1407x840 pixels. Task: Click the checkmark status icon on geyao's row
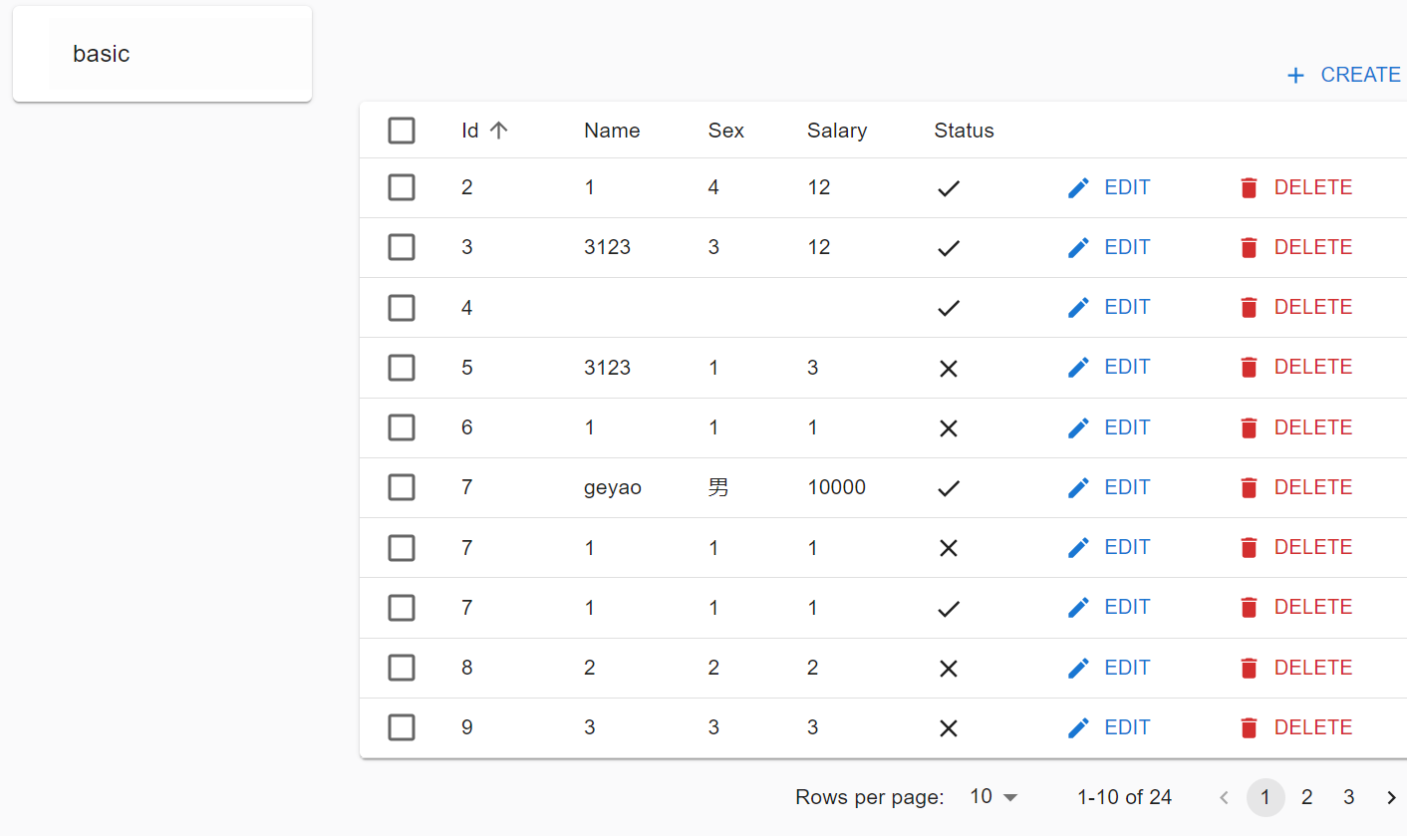point(948,487)
